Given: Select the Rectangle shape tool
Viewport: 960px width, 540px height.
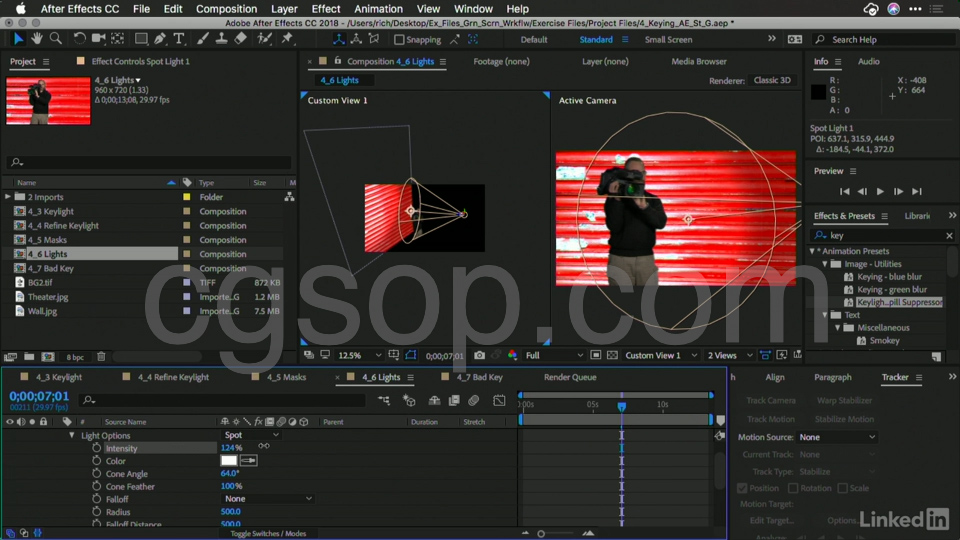Looking at the screenshot, I should tap(141, 39).
